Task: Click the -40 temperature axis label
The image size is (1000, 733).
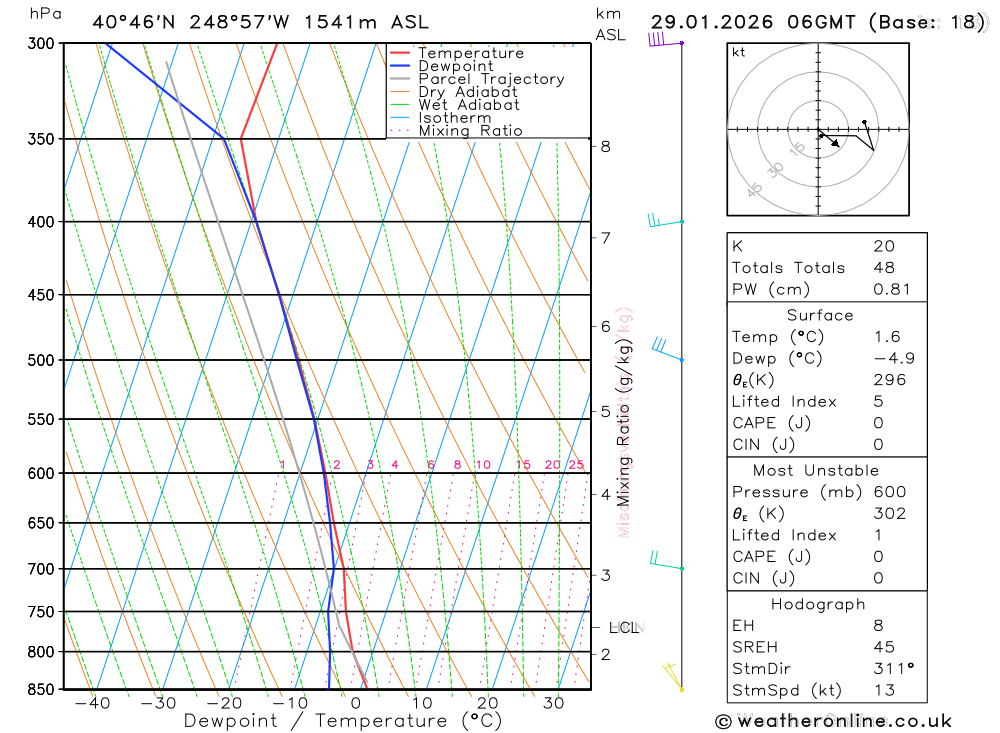Action: pos(92,703)
